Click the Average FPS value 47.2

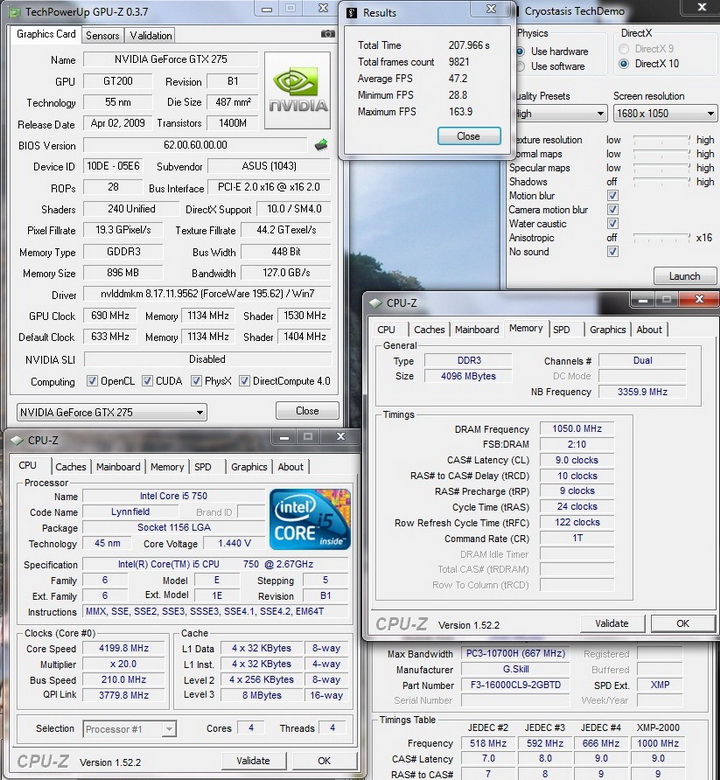click(458, 79)
